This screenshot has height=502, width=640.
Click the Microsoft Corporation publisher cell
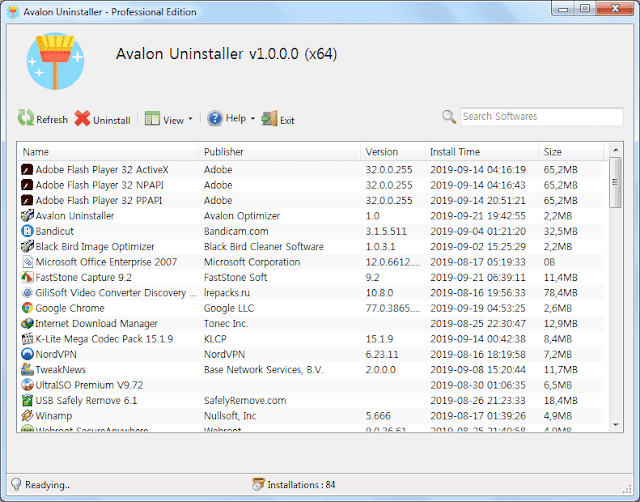coord(252,262)
